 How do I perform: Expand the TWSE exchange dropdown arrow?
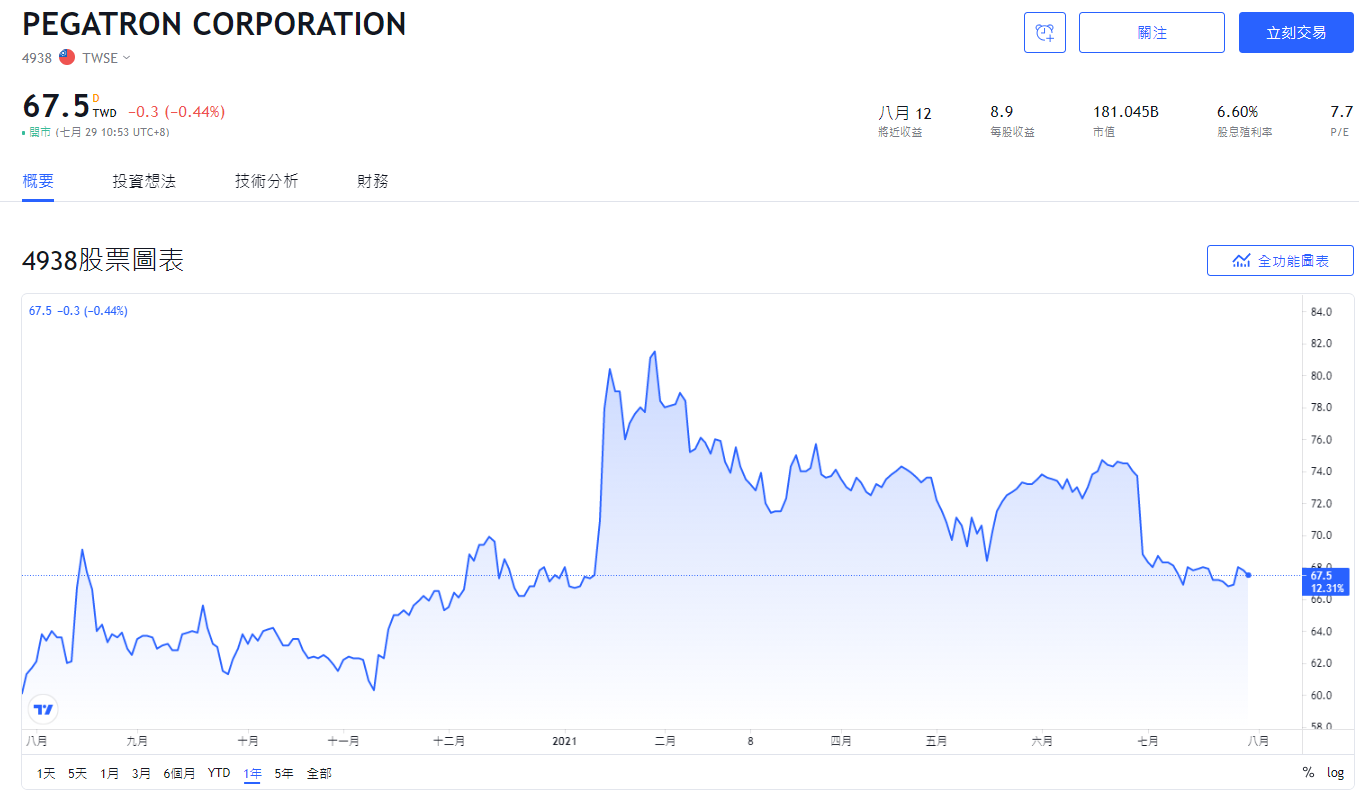(127, 58)
